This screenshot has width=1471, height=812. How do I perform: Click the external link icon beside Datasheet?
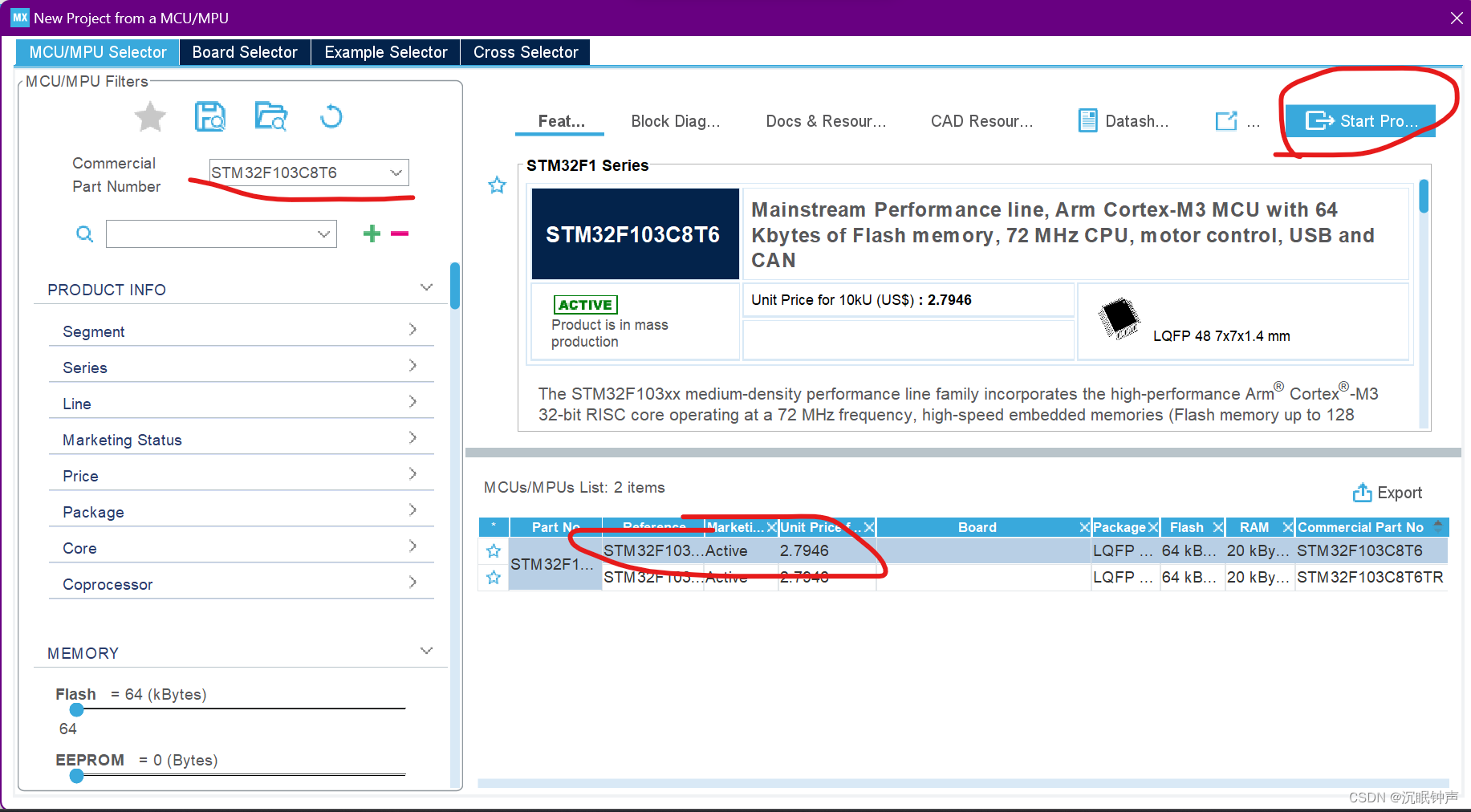click(x=1226, y=121)
